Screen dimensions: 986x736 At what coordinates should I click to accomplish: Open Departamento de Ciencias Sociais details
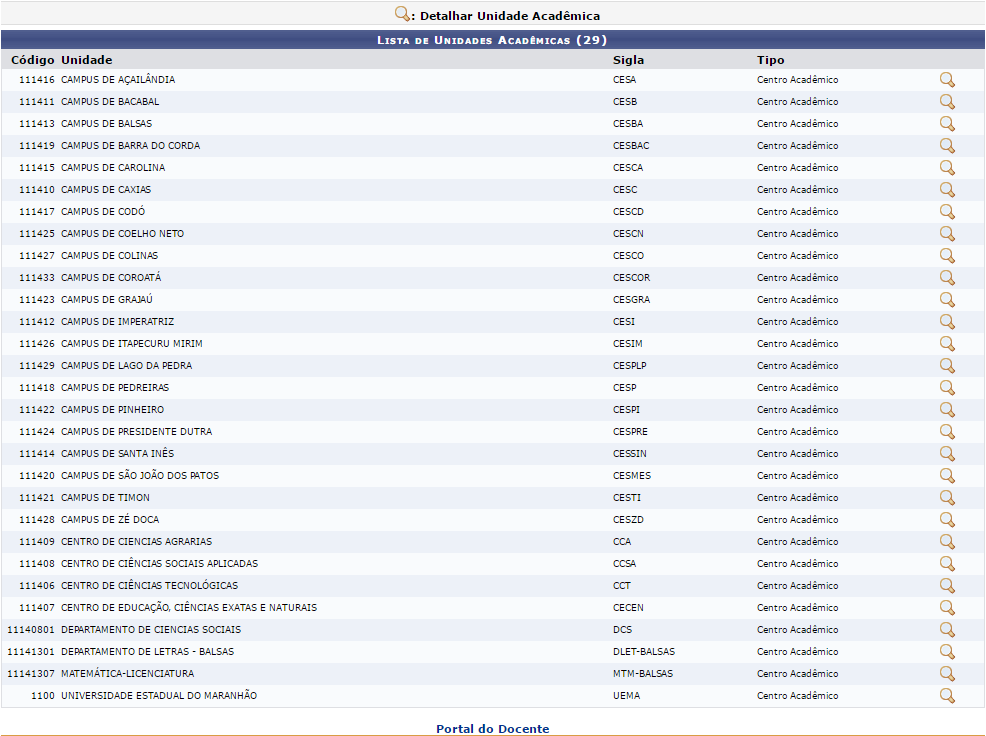946,630
